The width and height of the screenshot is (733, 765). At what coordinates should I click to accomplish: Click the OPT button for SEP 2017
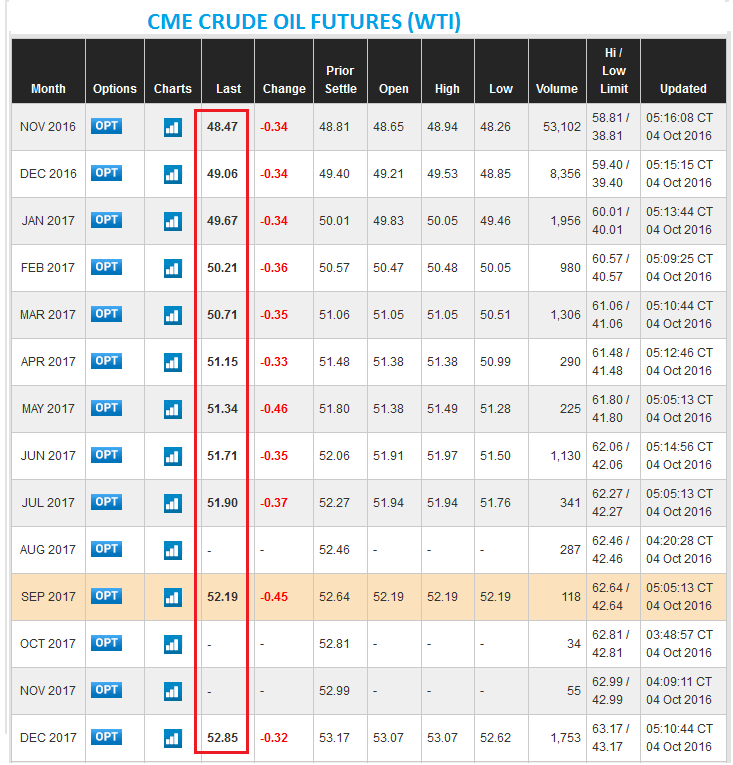pos(106,596)
